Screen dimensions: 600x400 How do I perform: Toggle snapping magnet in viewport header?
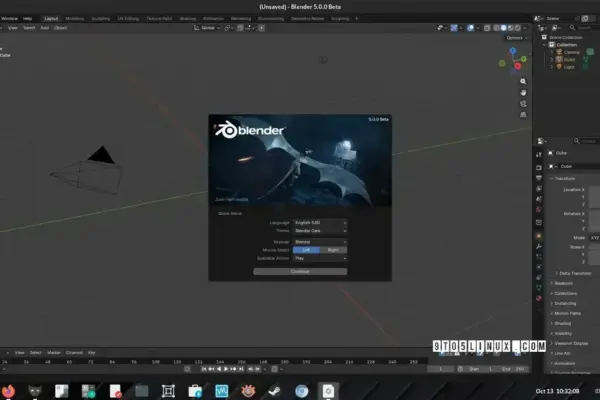240,28
